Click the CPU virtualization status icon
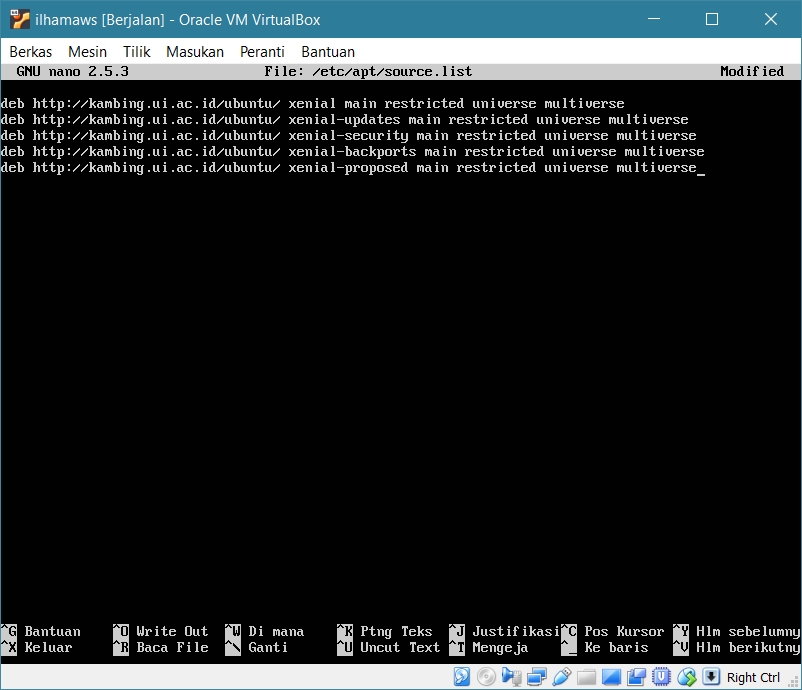802x690 pixels. click(x=662, y=677)
